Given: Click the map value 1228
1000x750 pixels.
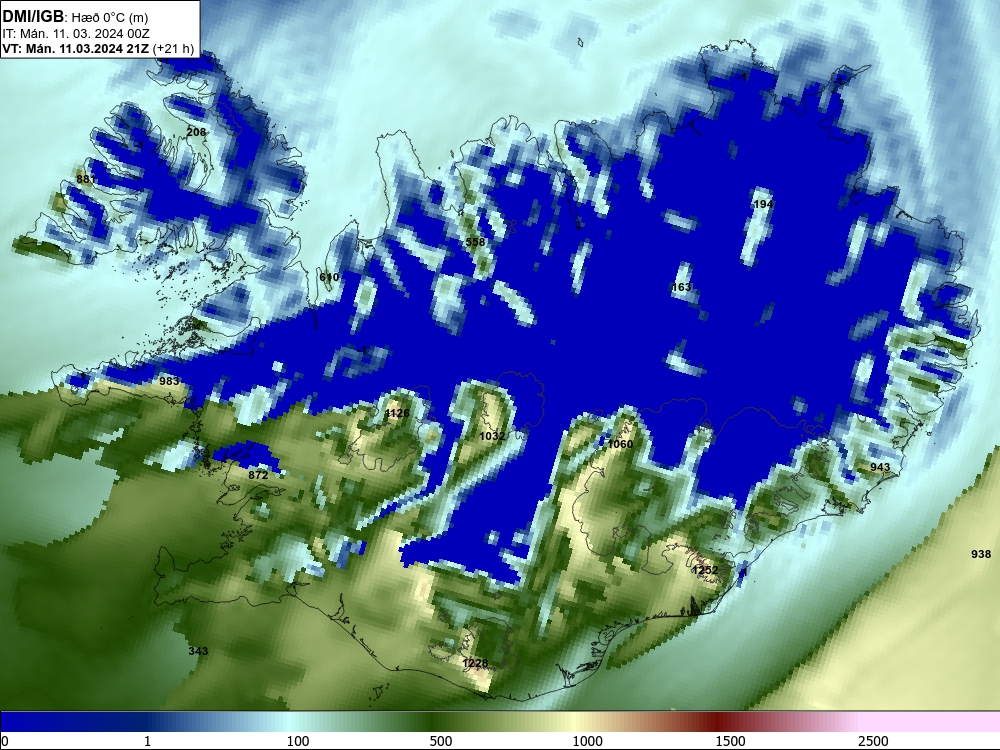Looking at the screenshot, I should pos(475,663).
